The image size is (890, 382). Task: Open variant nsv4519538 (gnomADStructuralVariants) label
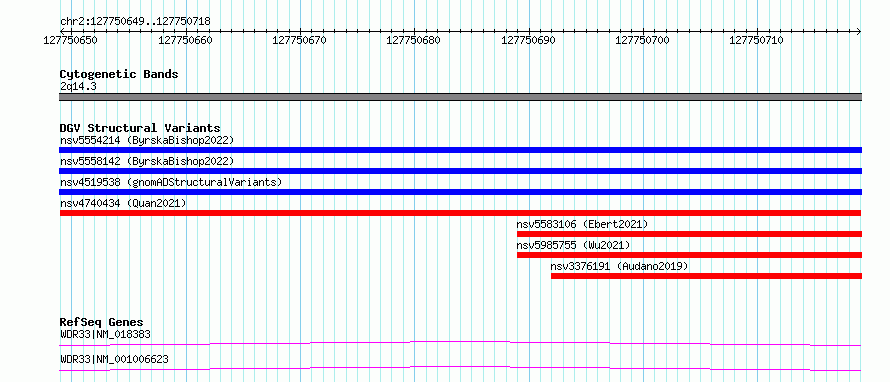tap(171, 182)
